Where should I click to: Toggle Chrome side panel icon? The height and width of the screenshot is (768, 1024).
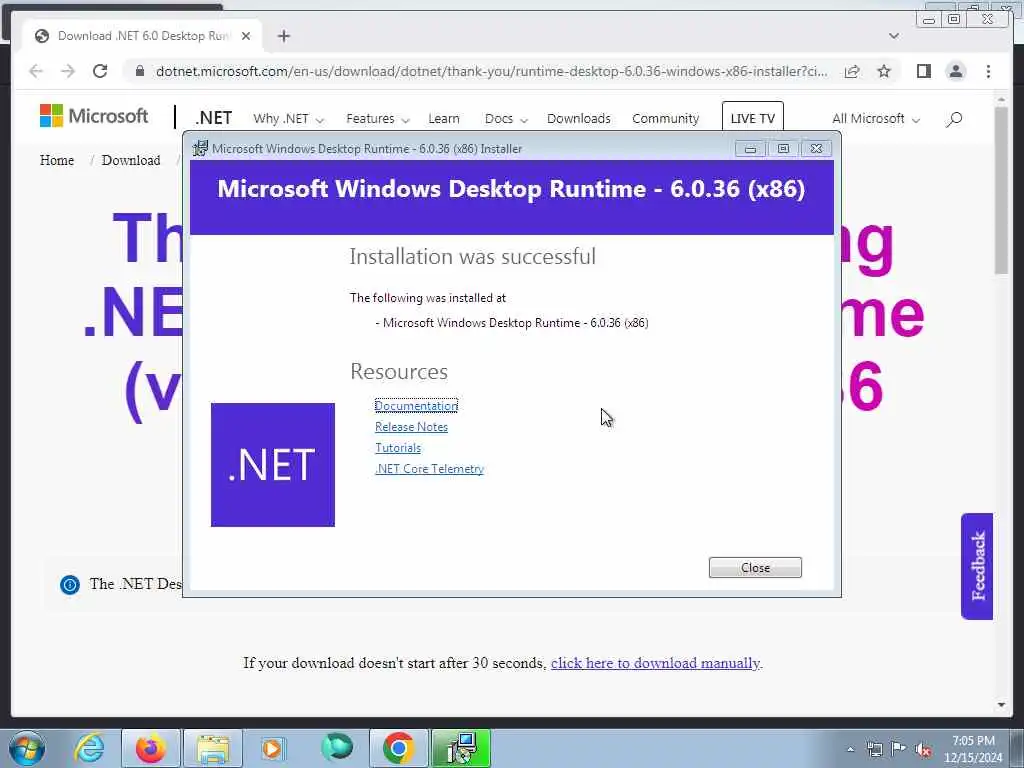click(x=923, y=71)
